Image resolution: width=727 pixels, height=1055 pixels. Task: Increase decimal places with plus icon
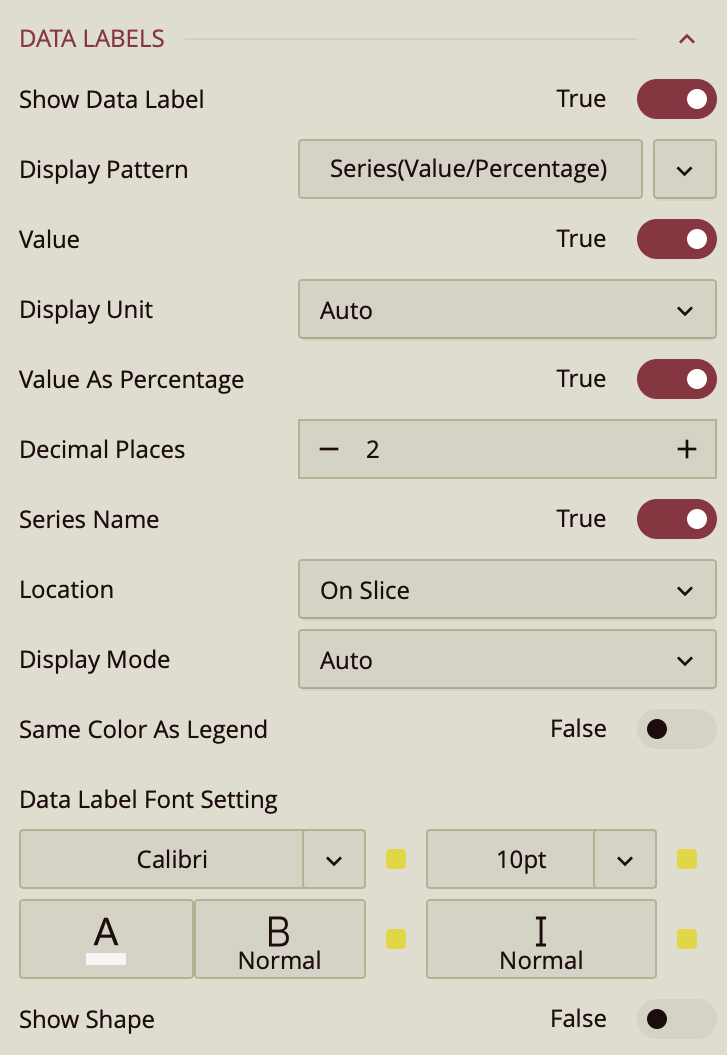(686, 450)
